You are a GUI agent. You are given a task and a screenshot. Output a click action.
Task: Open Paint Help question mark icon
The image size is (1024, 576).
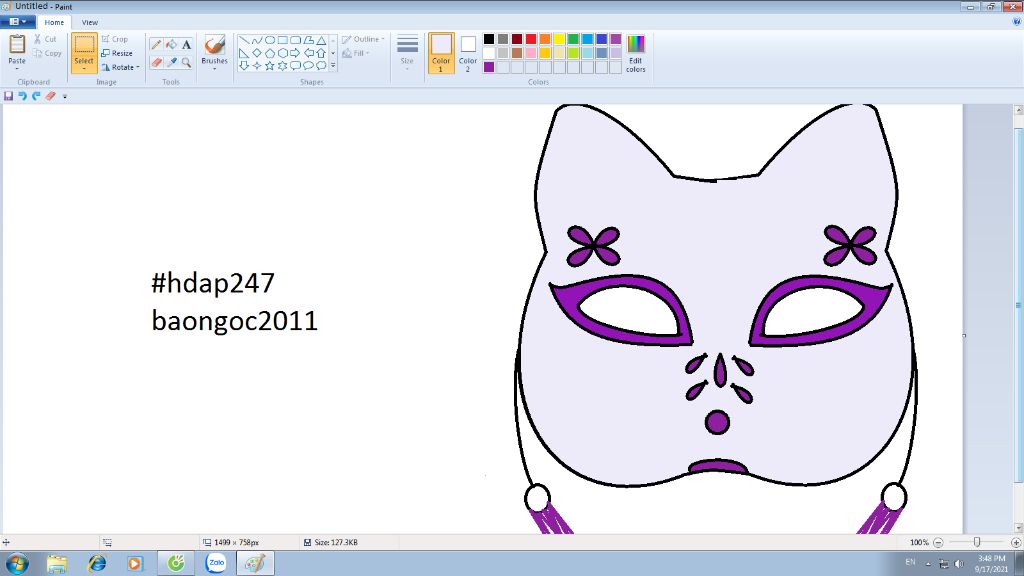pyautogui.click(x=1016, y=22)
